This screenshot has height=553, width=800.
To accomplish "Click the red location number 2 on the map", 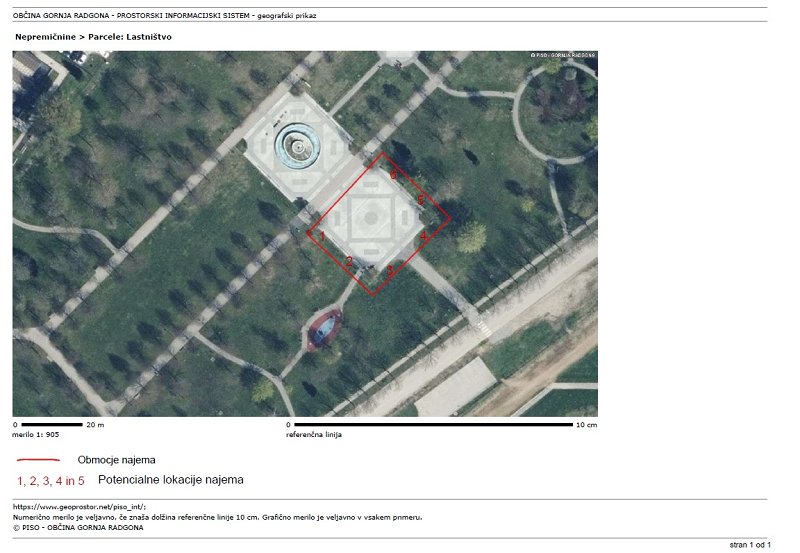I will pyautogui.click(x=349, y=262).
